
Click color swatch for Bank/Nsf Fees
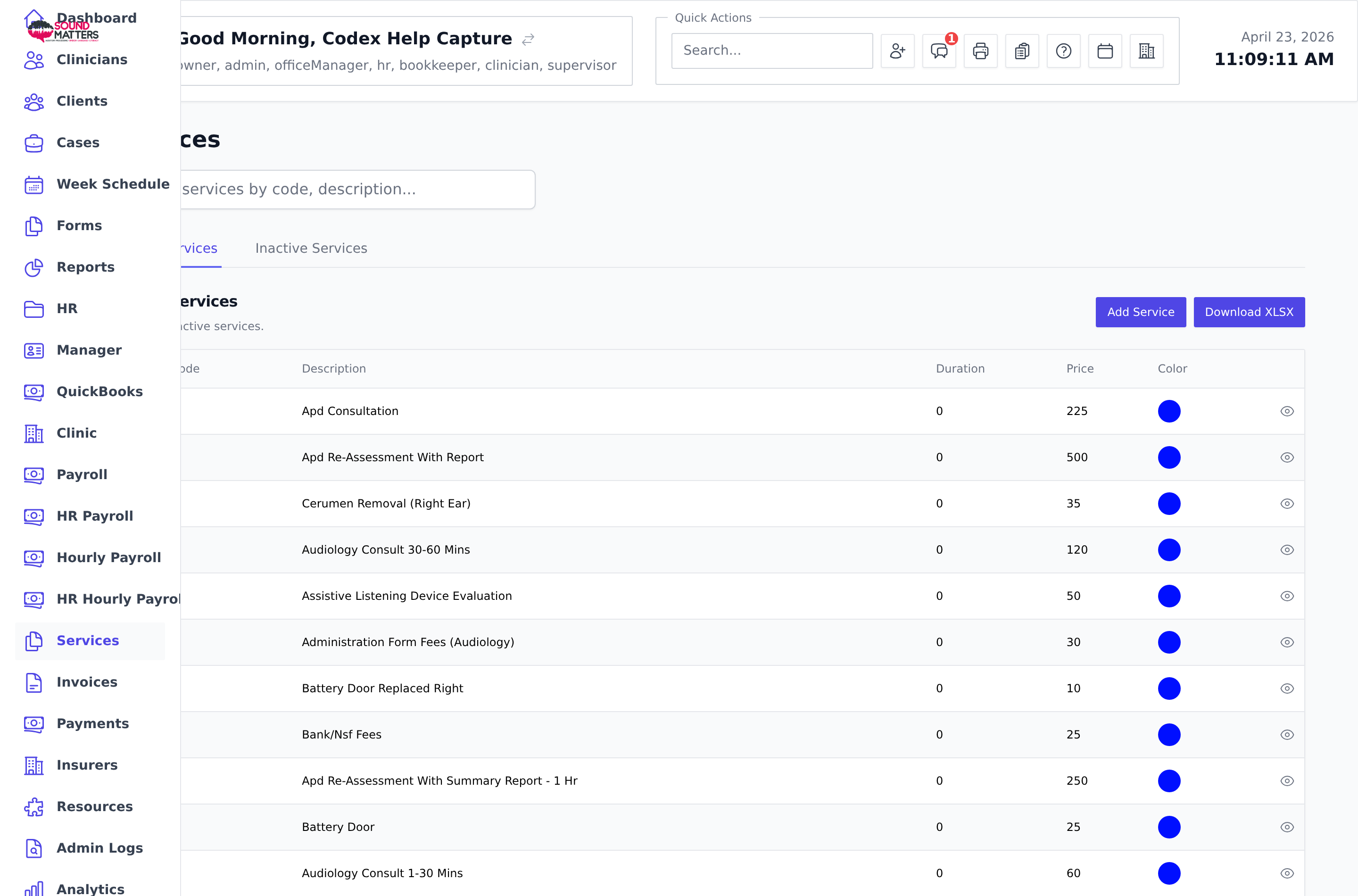(1169, 735)
